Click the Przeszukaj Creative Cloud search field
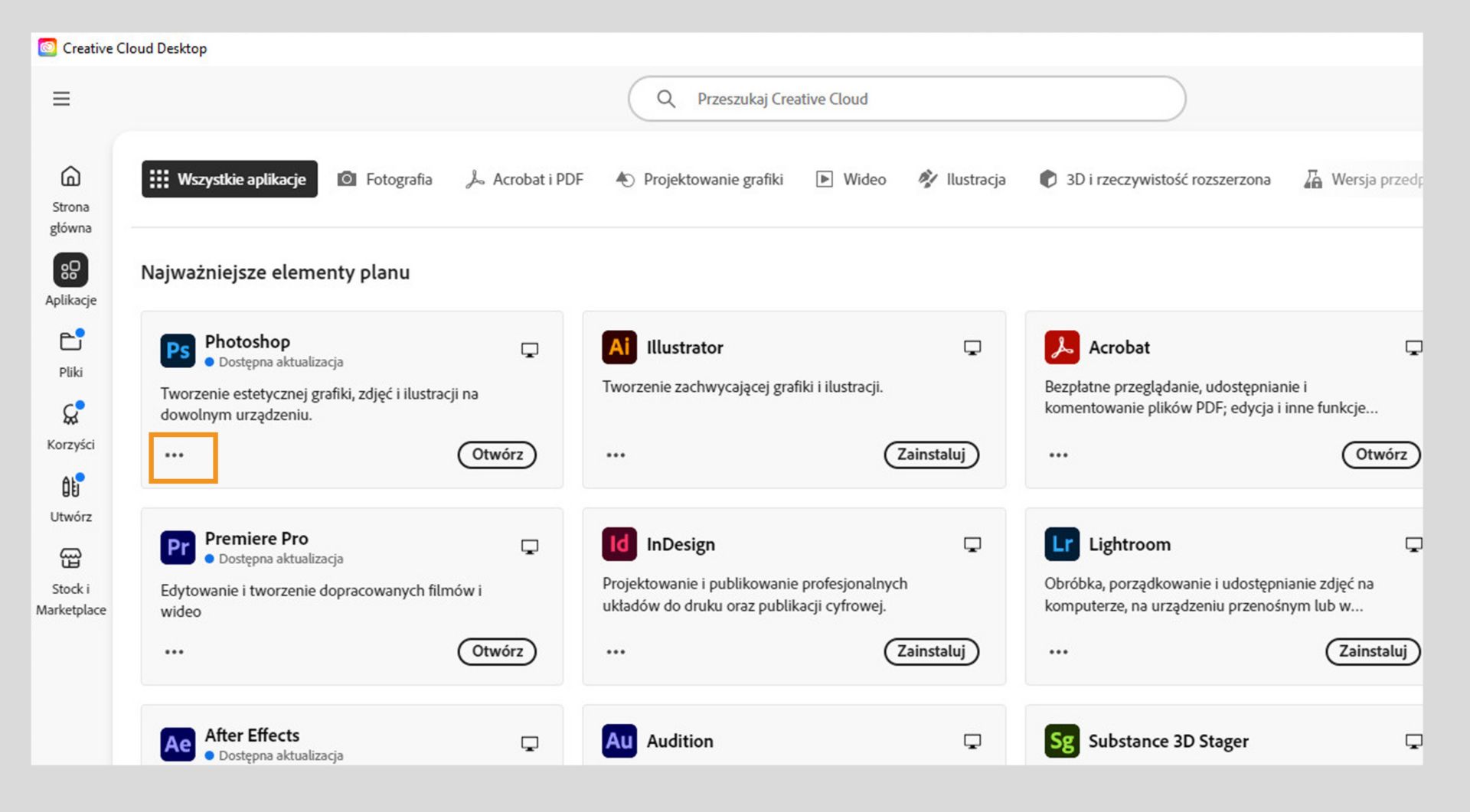1470x812 pixels. [906, 99]
